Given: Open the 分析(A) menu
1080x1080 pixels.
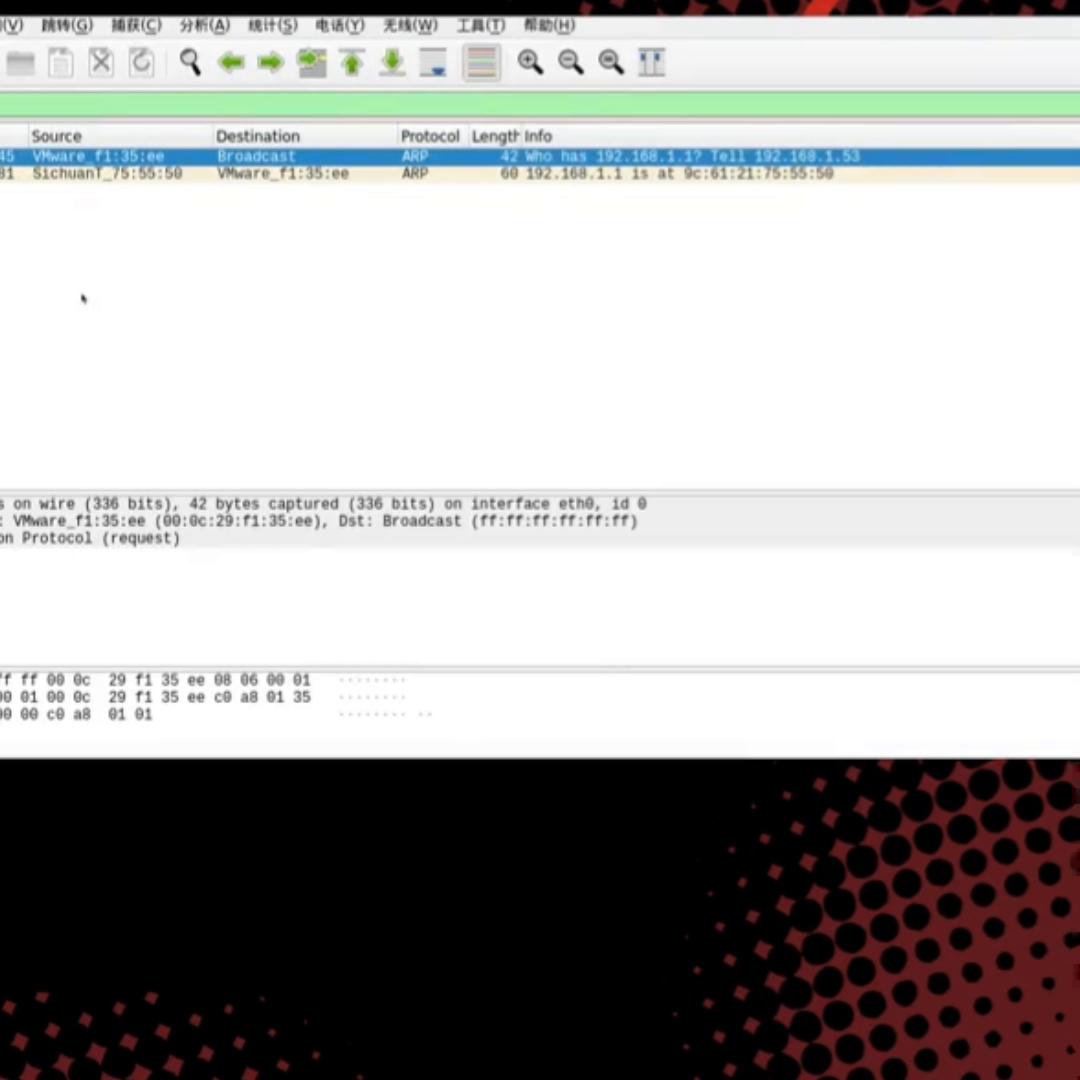Looking at the screenshot, I should [x=205, y=25].
